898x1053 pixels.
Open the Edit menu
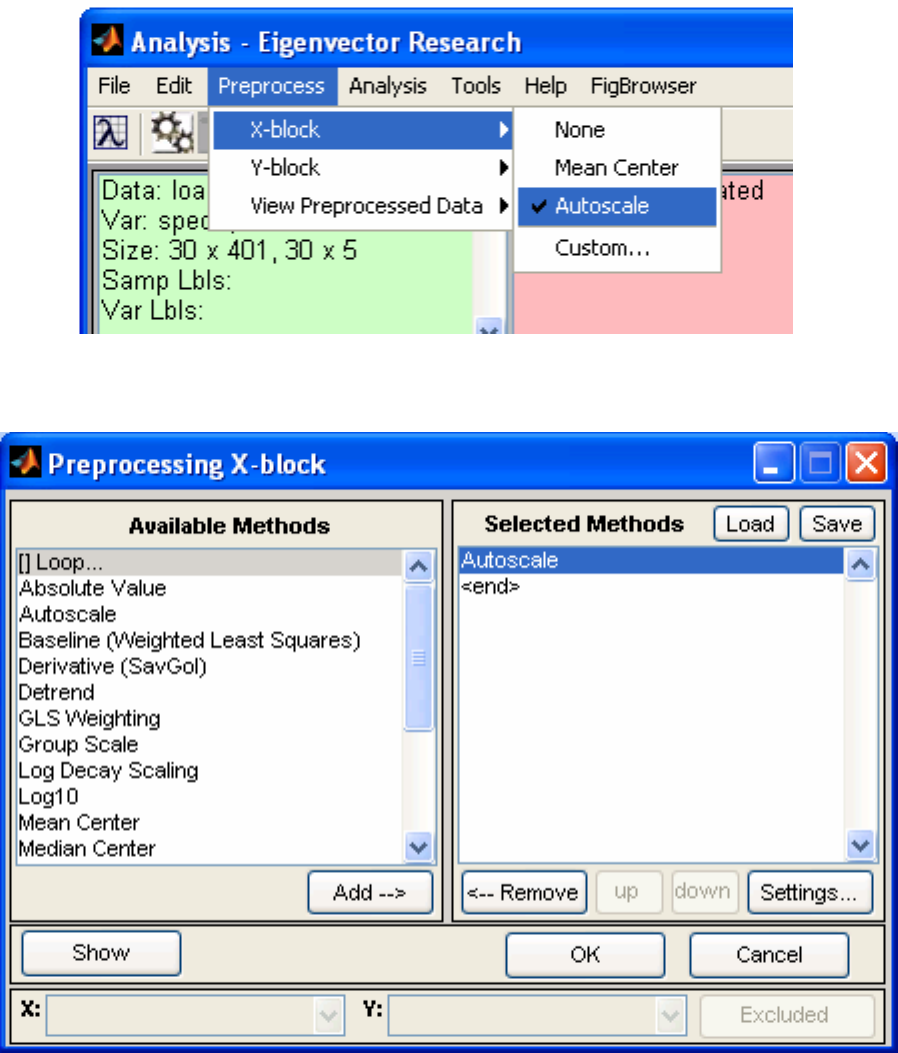173,86
